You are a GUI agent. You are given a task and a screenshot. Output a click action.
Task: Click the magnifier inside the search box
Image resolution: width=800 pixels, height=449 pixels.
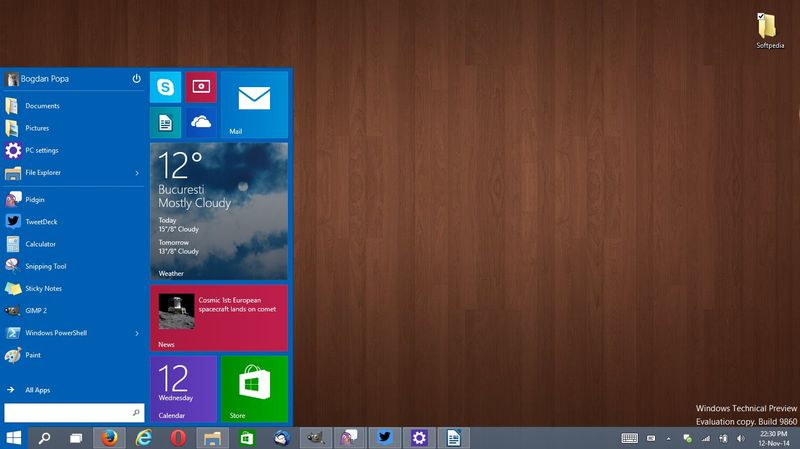coord(136,412)
